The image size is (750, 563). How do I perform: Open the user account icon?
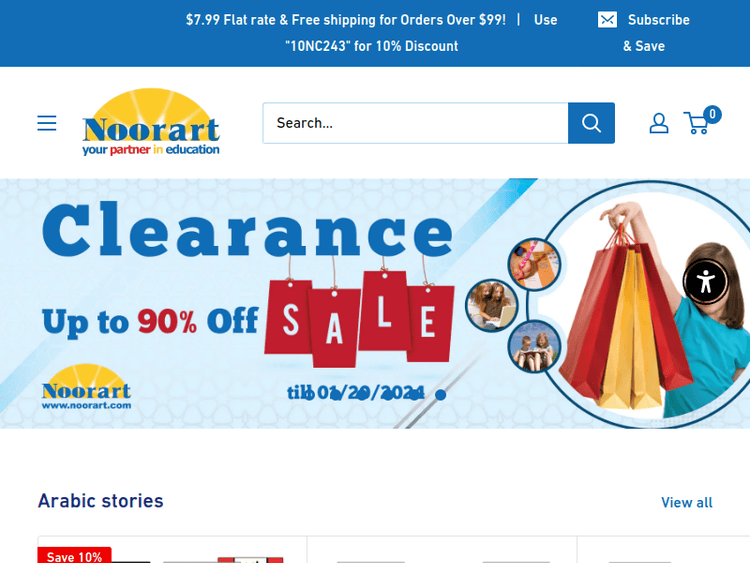[659, 123]
